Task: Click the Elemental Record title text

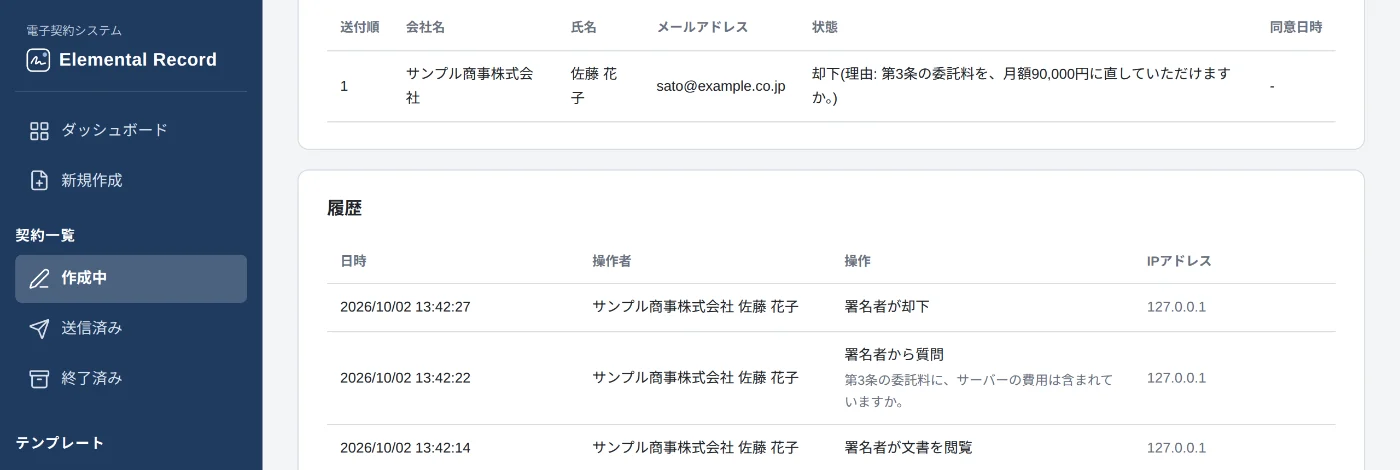Action: click(138, 60)
